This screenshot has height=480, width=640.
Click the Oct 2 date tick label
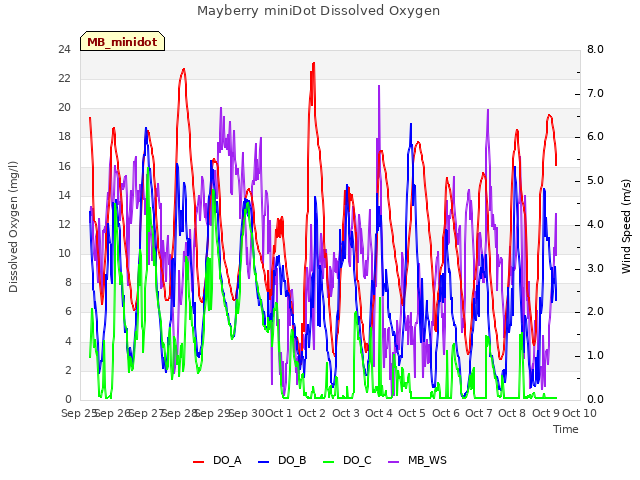[312, 413]
